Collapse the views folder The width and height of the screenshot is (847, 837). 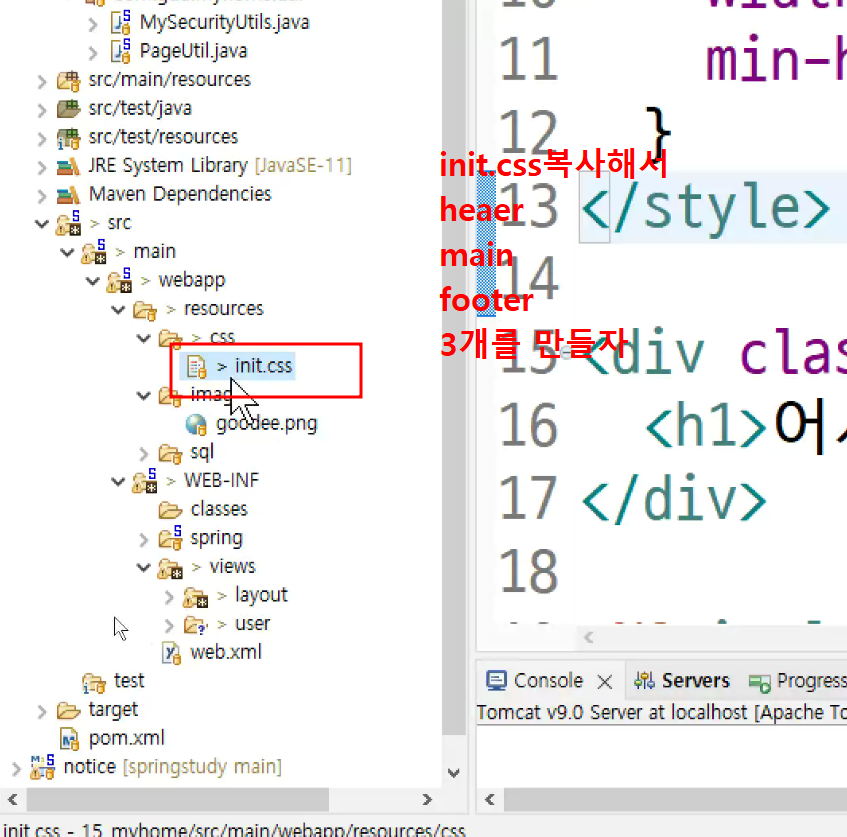point(144,567)
